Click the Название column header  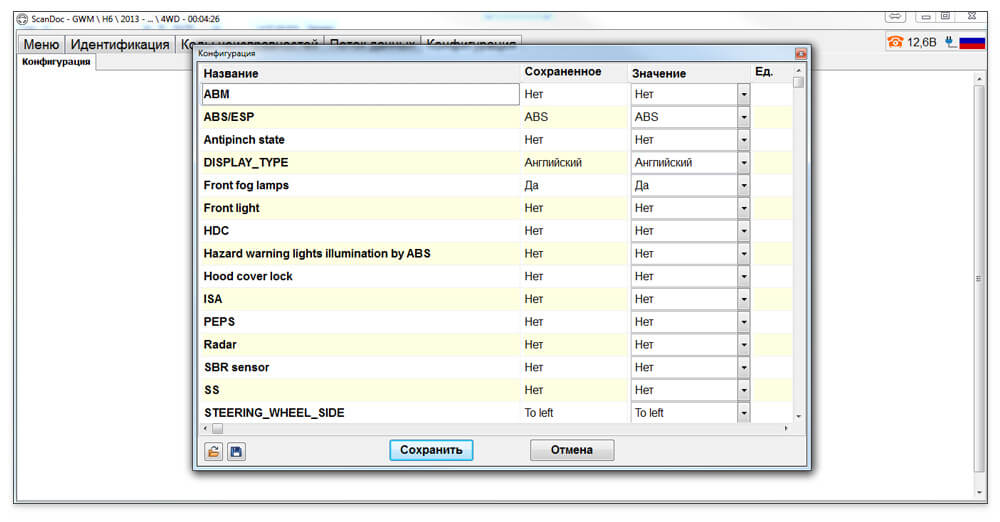pyautogui.click(x=231, y=73)
